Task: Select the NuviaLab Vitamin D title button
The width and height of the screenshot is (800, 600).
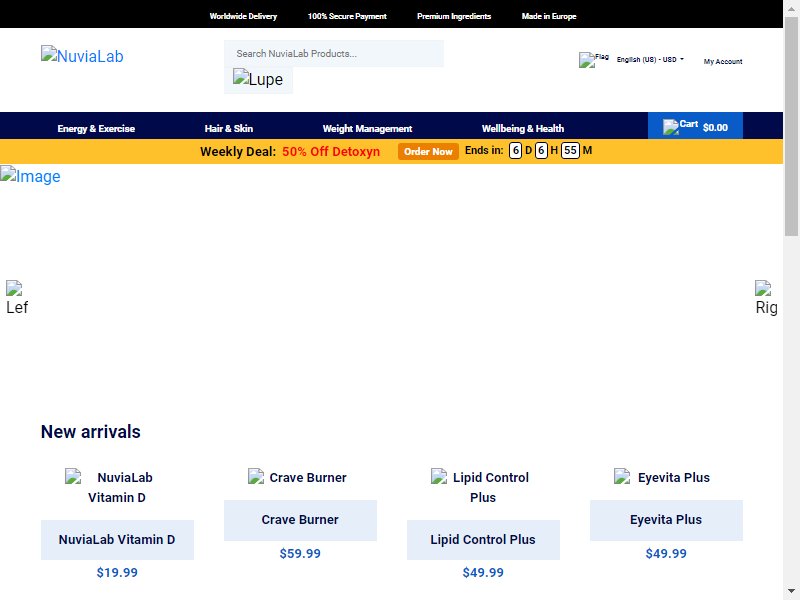Action: [x=117, y=540]
